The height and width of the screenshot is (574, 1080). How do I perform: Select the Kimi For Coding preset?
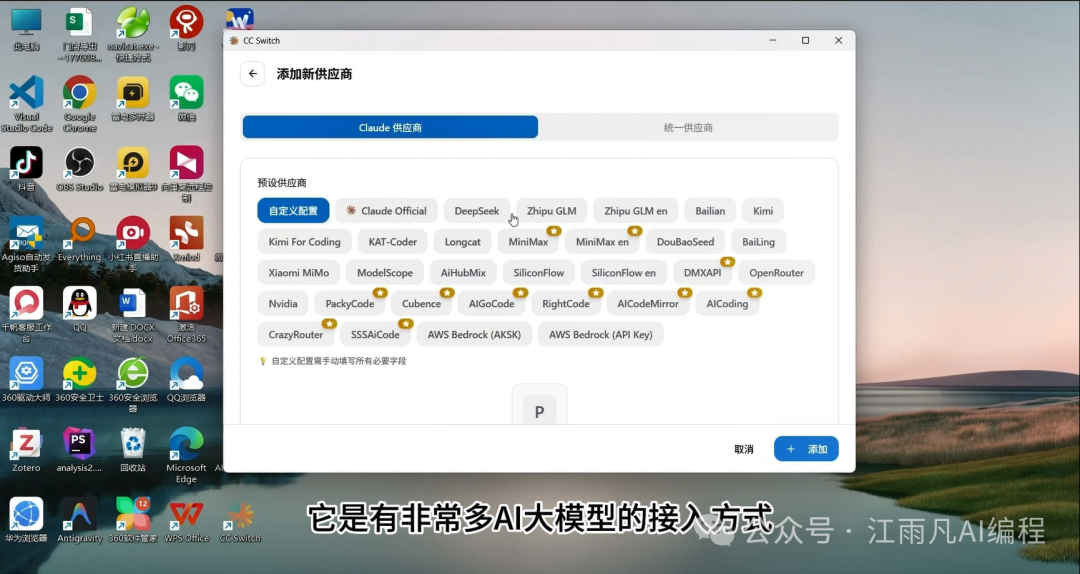pos(304,242)
